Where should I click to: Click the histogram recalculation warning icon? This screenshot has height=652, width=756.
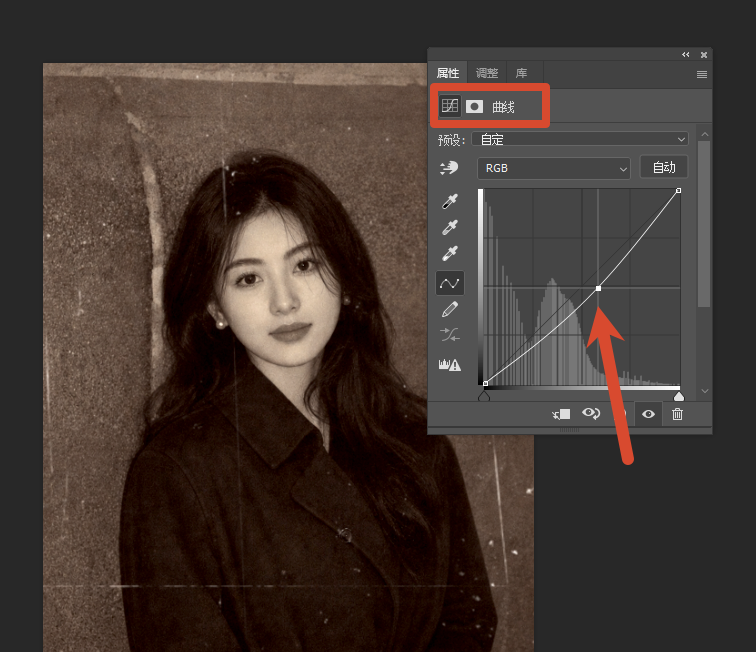(x=449, y=365)
